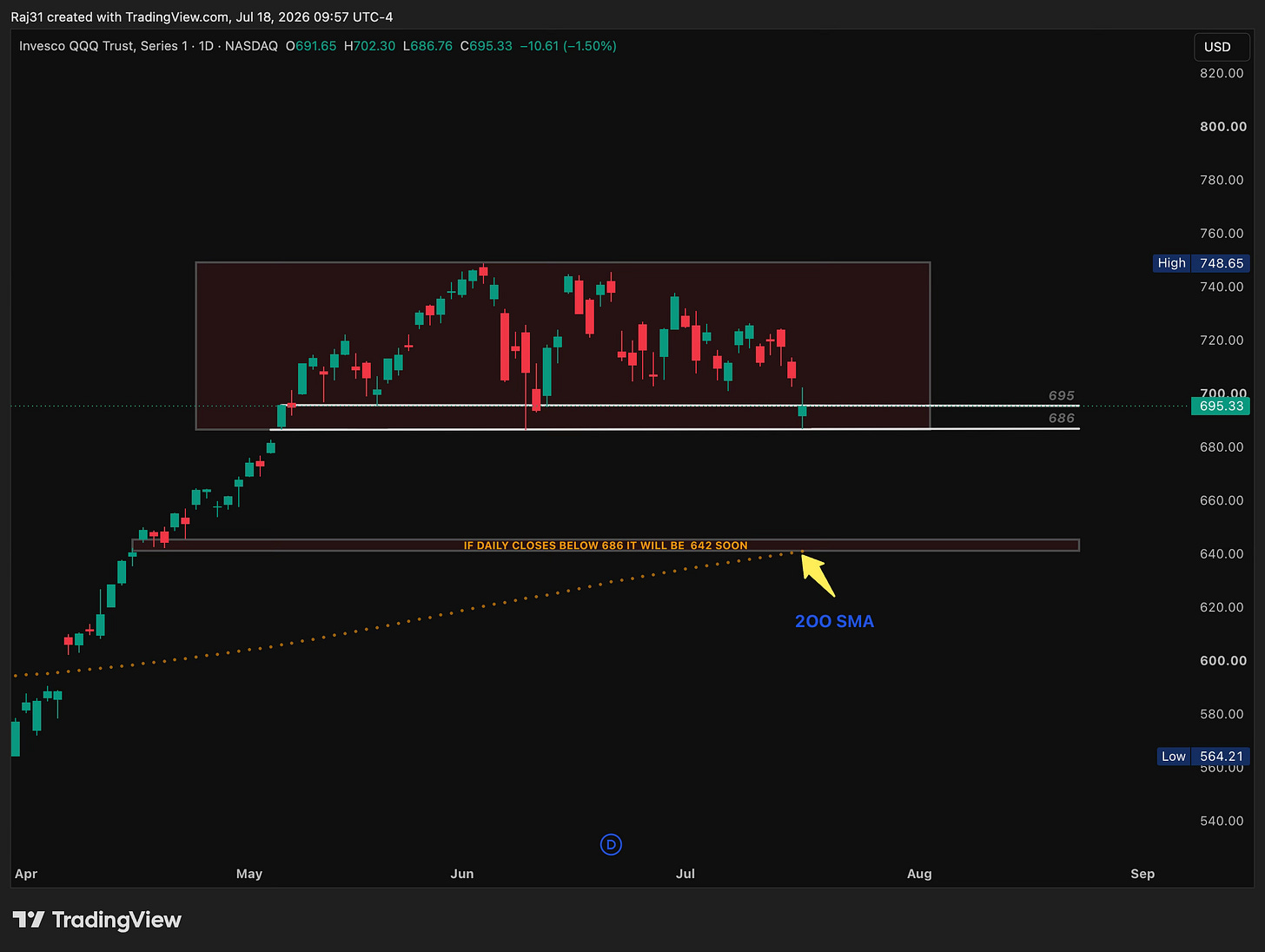1265x952 pixels.
Task: Select the 'IF DAILY CLOSES BELOW 686' note
Action: point(606,545)
